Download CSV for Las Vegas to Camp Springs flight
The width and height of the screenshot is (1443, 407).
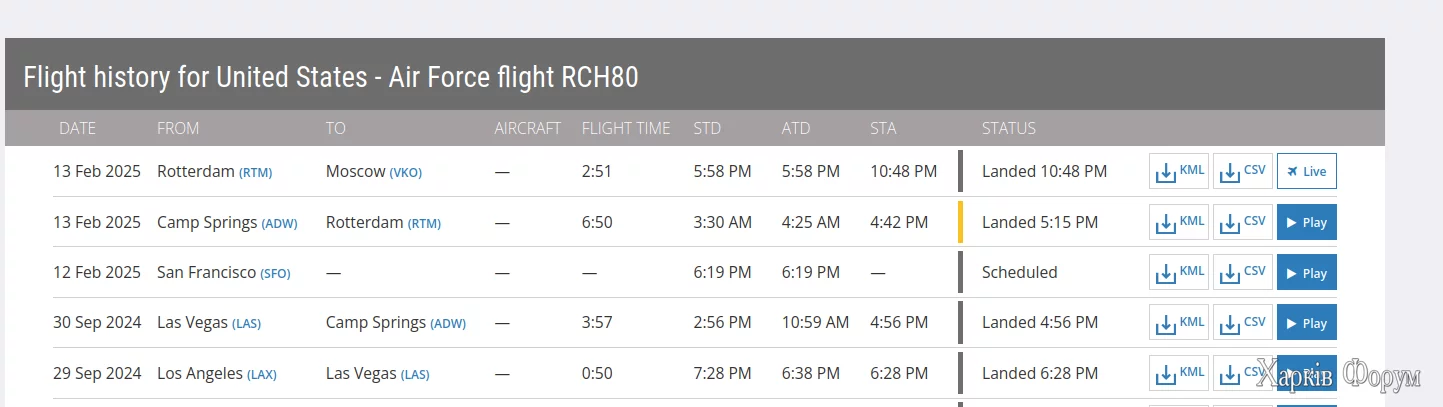1242,323
